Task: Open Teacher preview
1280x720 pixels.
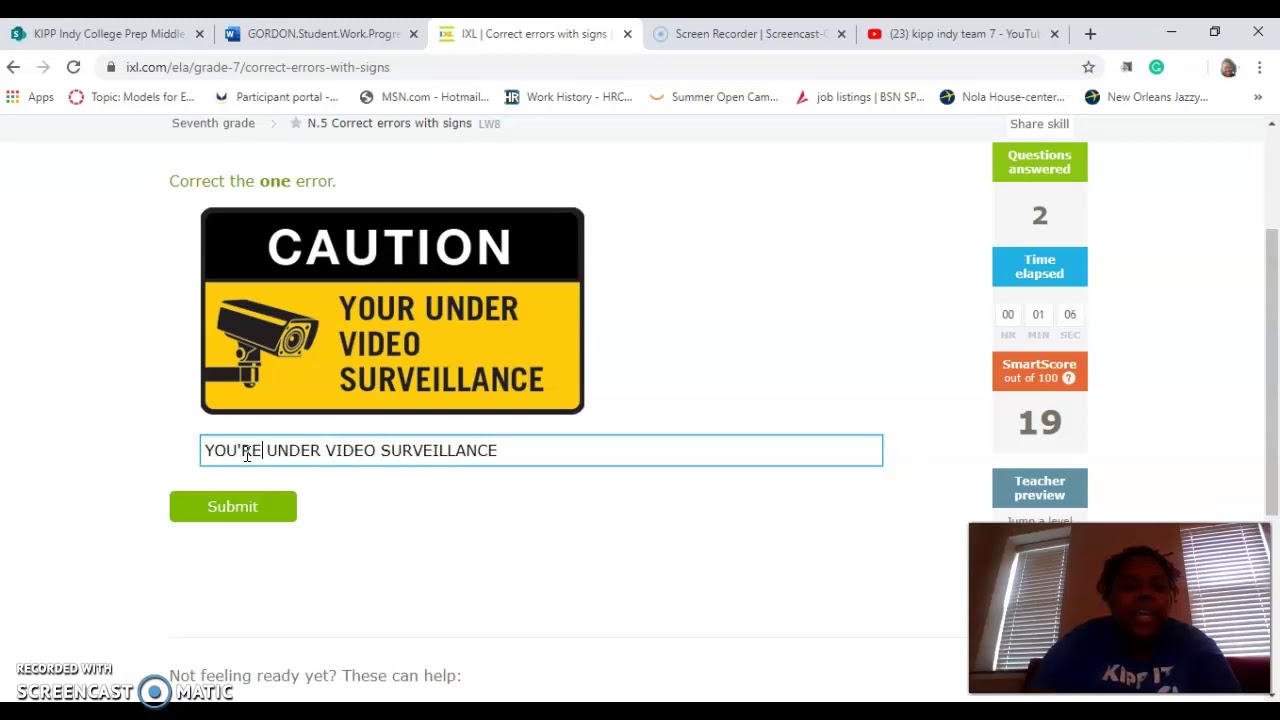Action: (1039, 488)
